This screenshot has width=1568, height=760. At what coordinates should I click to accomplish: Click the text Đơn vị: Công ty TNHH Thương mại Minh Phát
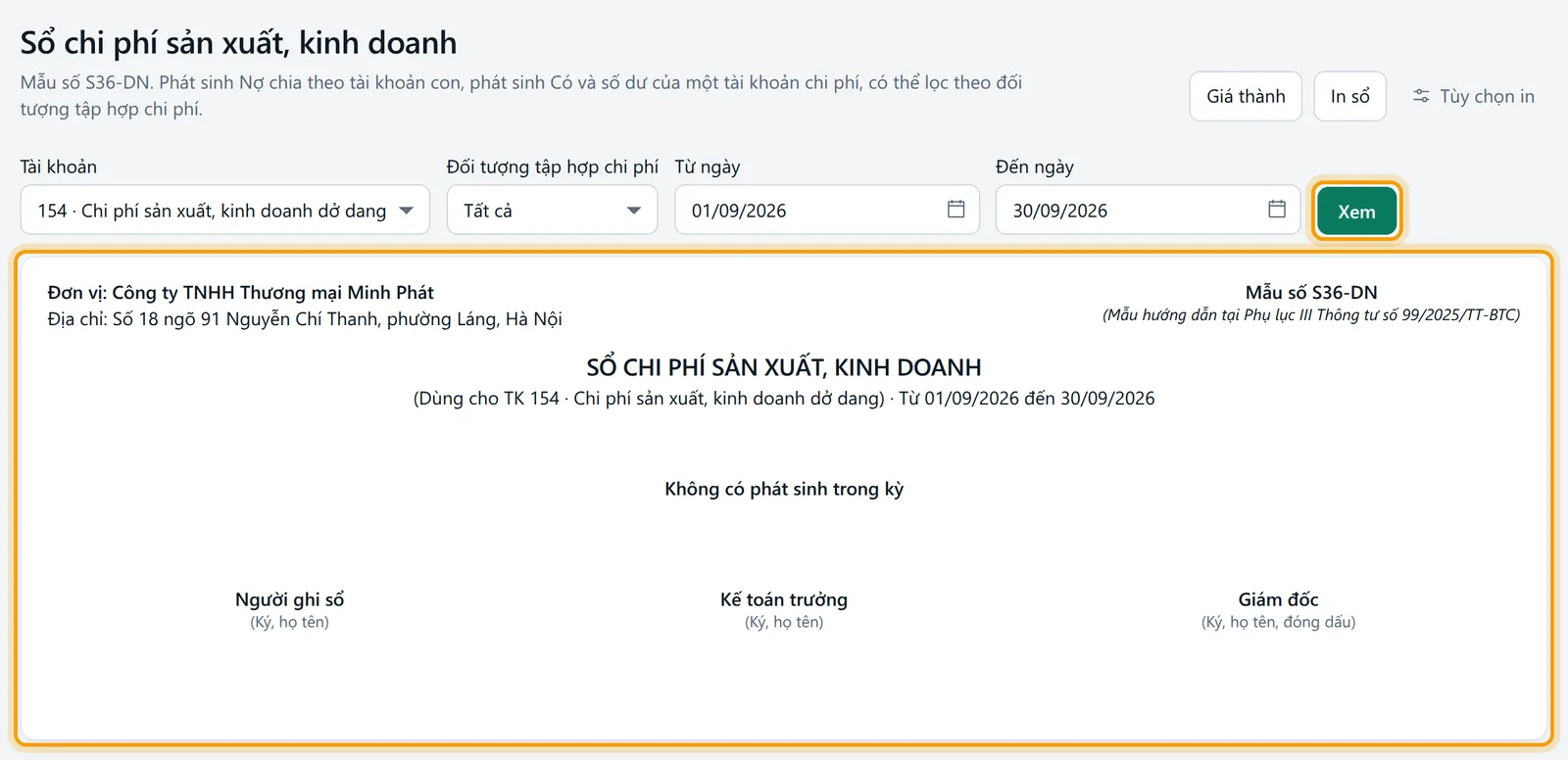(x=241, y=292)
